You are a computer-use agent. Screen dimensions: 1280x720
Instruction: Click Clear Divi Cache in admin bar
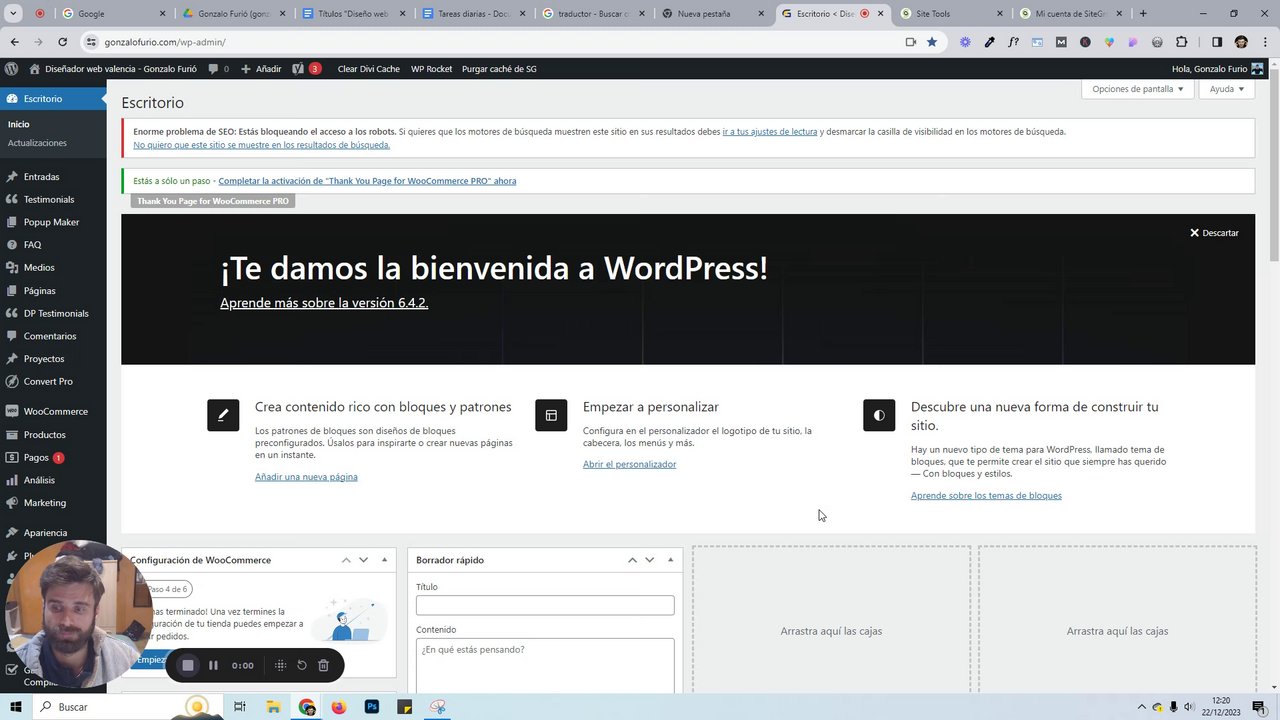coord(369,69)
